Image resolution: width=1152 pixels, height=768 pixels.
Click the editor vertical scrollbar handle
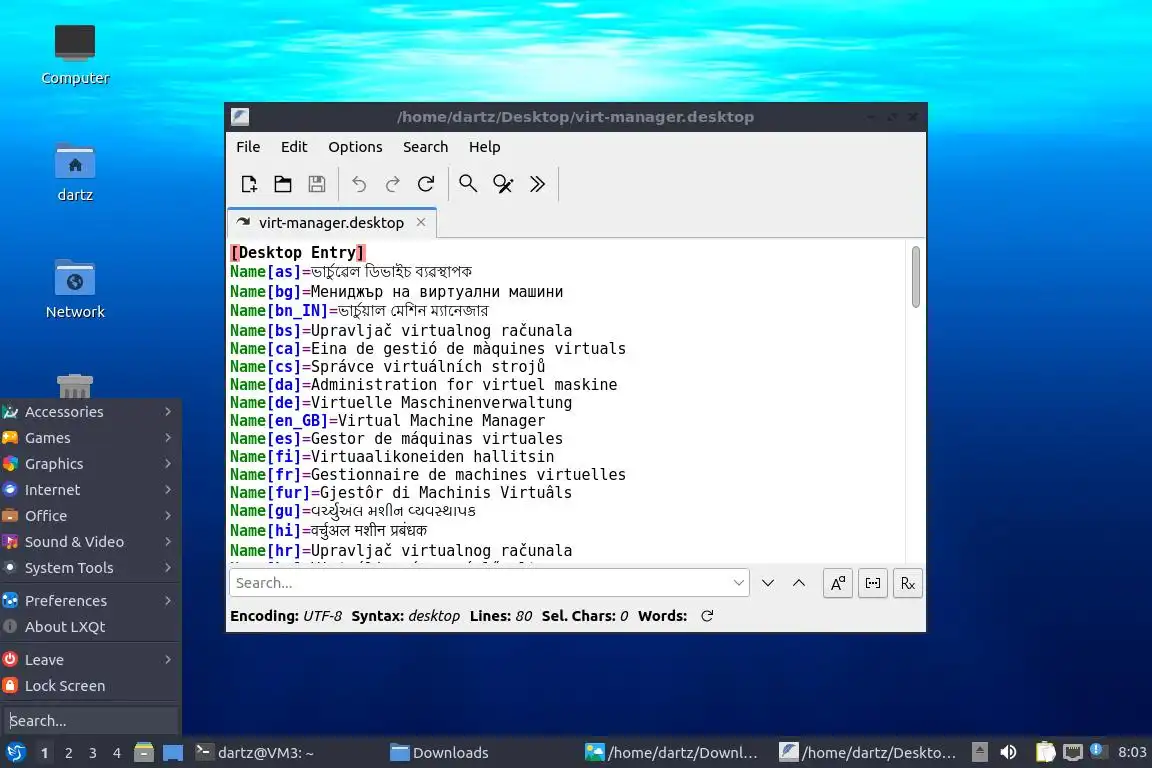pyautogui.click(x=915, y=277)
